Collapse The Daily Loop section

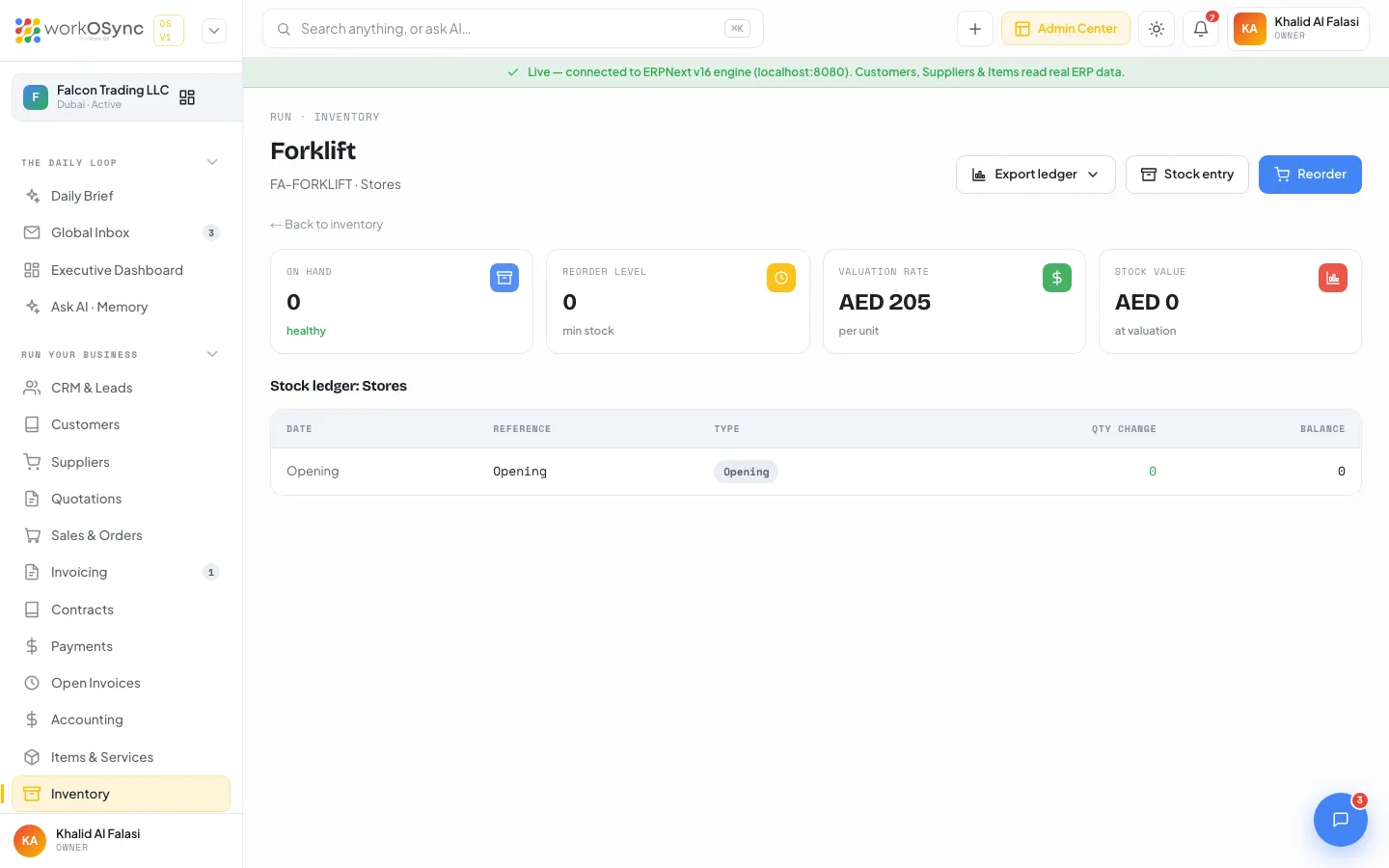[x=212, y=162]
